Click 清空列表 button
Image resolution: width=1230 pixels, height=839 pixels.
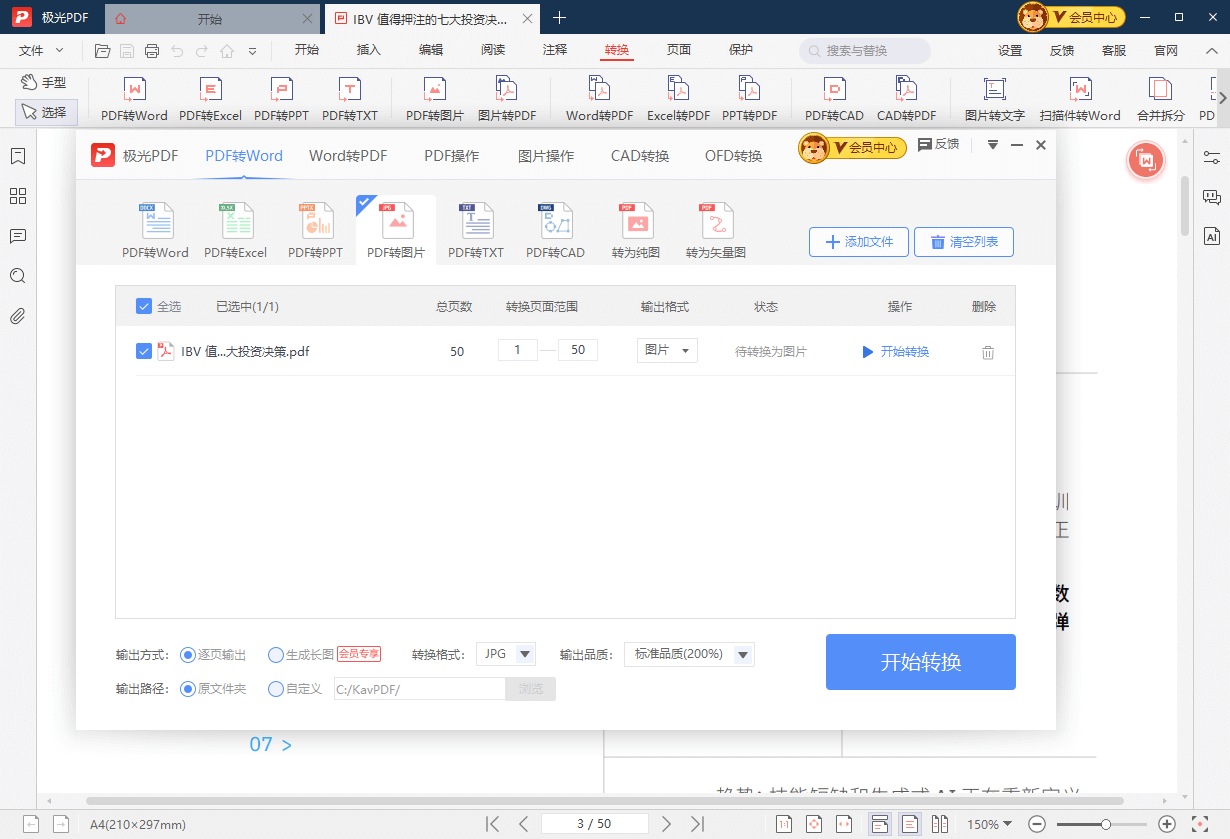tap(964, 242)
